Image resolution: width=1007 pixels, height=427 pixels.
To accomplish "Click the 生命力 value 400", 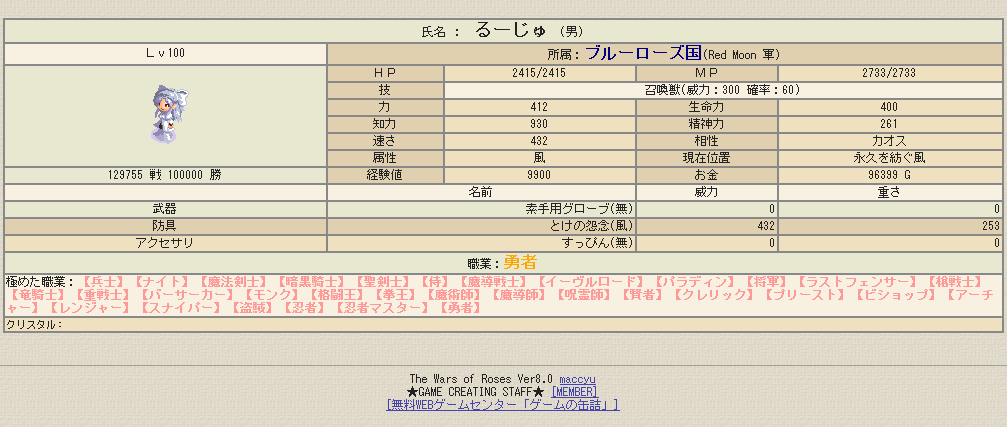I will coord(889,107).
